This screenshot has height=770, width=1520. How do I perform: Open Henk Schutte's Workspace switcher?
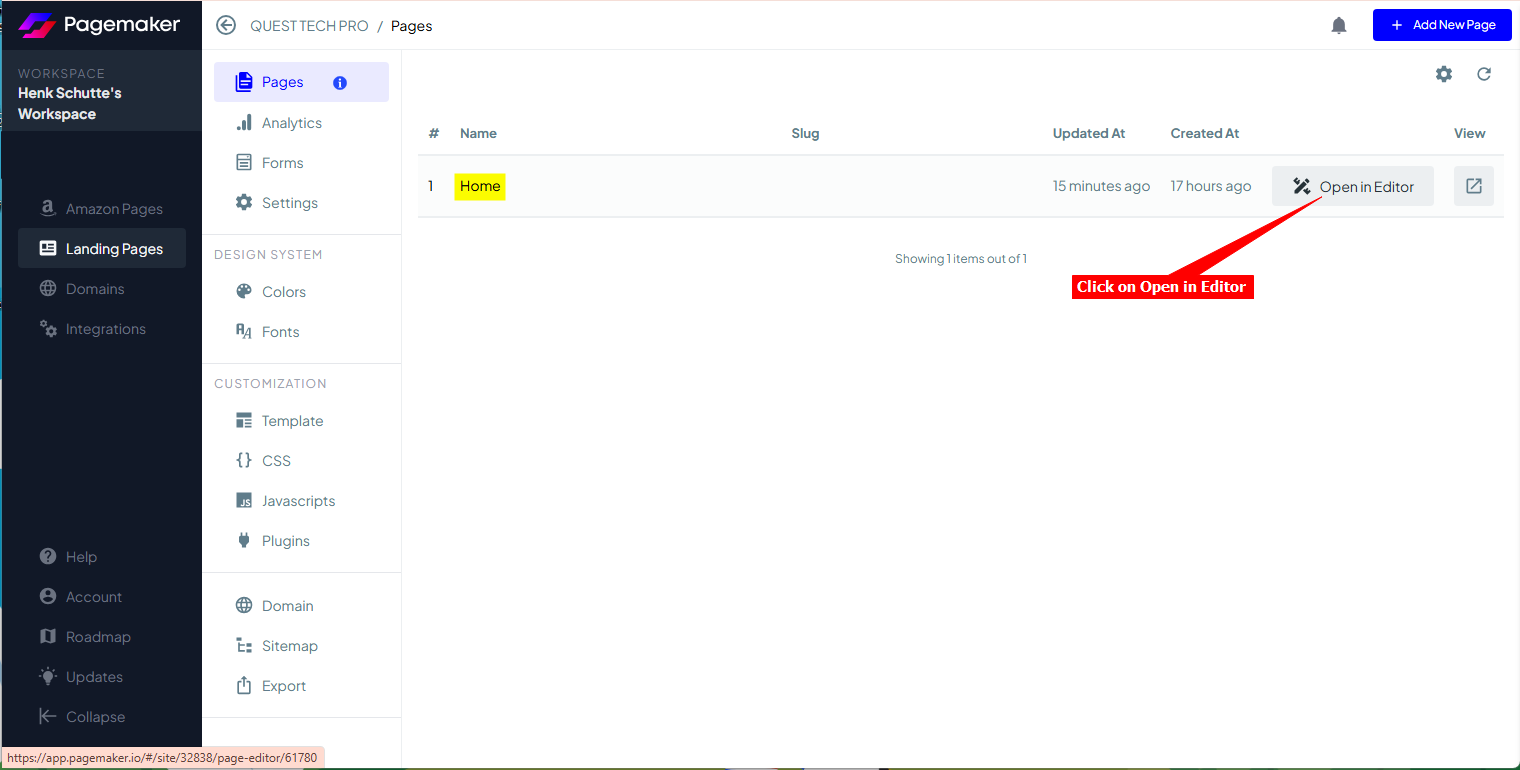[101, 93]
